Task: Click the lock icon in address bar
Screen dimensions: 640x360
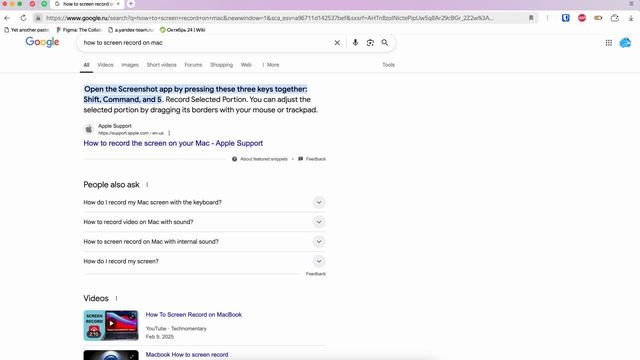Action: pos(38,18)
